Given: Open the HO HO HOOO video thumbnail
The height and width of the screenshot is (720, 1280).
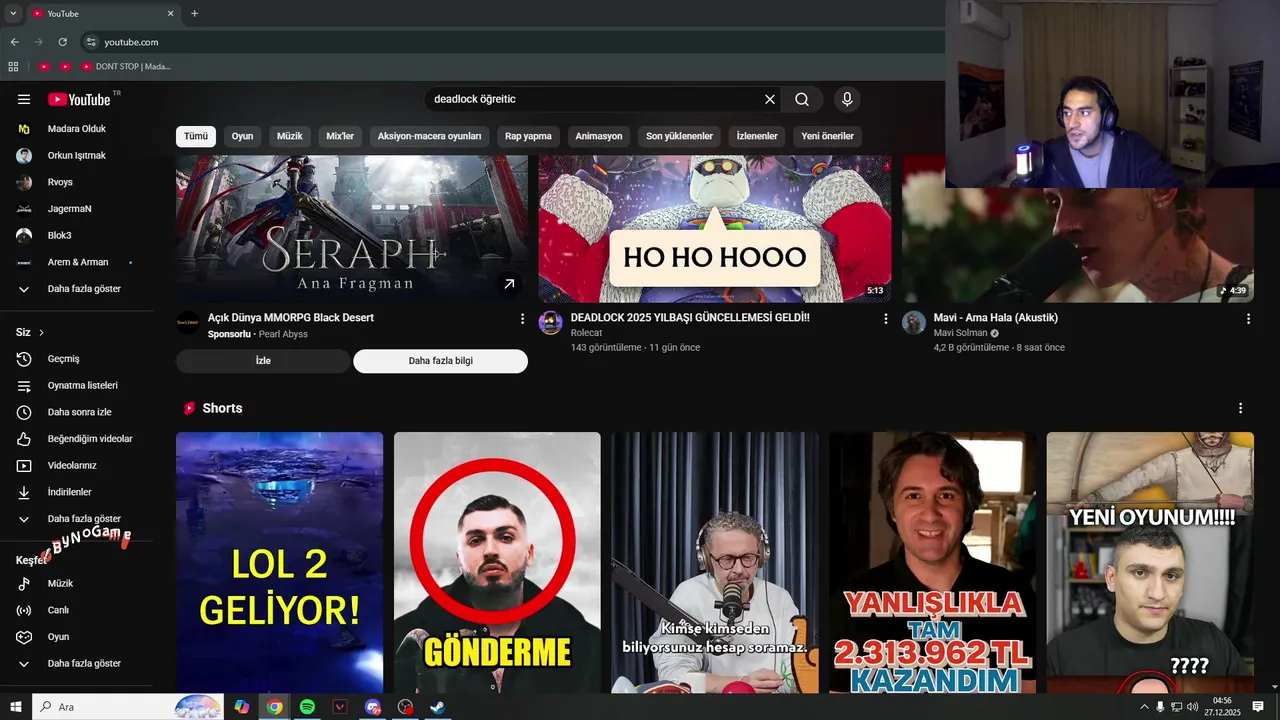Looking at the screenshot, I should 715,229.
